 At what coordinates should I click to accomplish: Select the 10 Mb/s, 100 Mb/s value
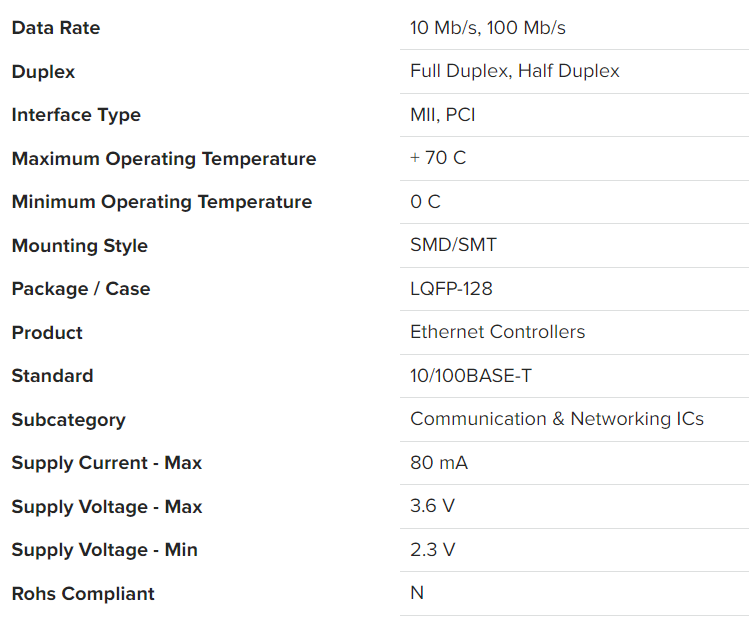[x=487, y=28]
